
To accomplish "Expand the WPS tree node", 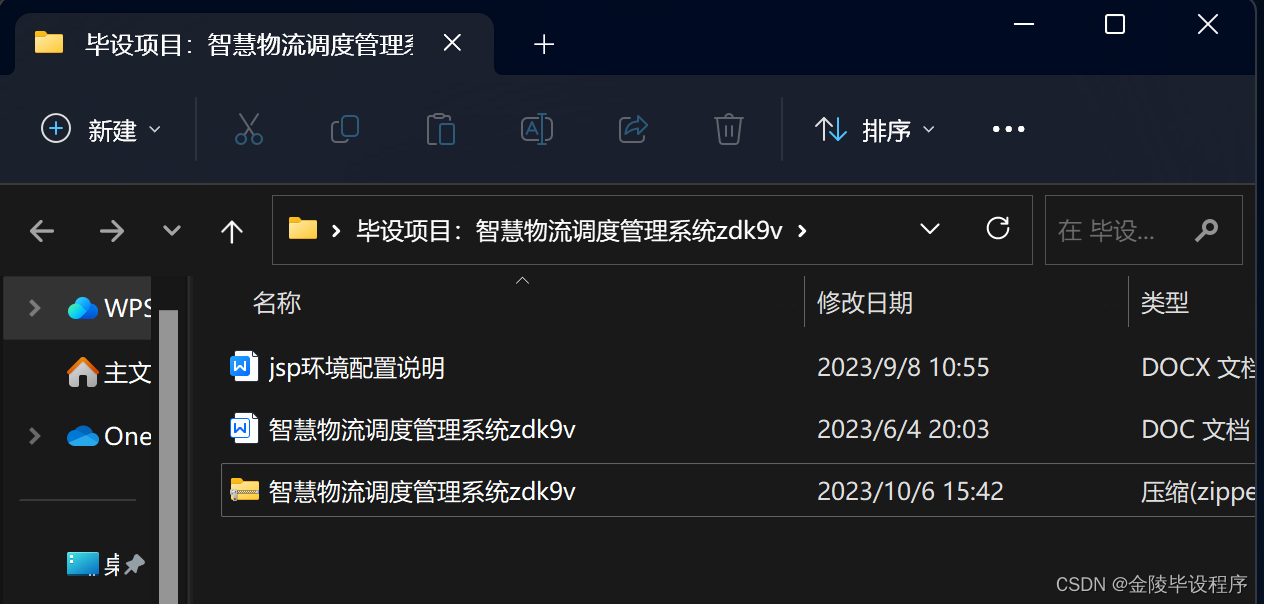I will 34,307.
